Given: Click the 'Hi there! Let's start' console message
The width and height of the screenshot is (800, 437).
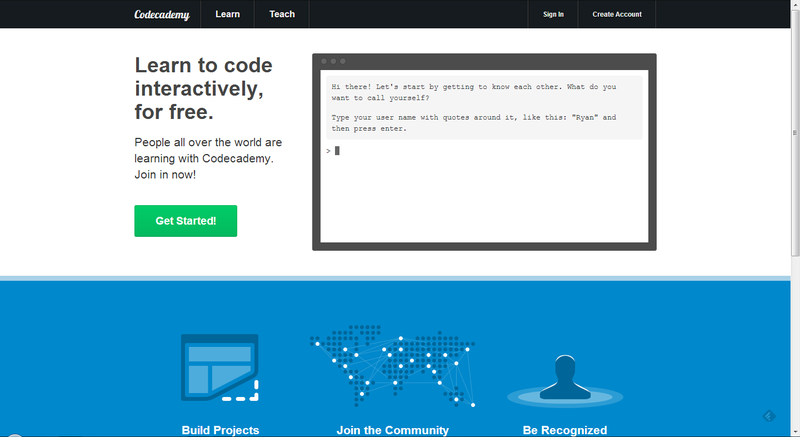Looking at the screenshot, I should [x=474, y=92].
